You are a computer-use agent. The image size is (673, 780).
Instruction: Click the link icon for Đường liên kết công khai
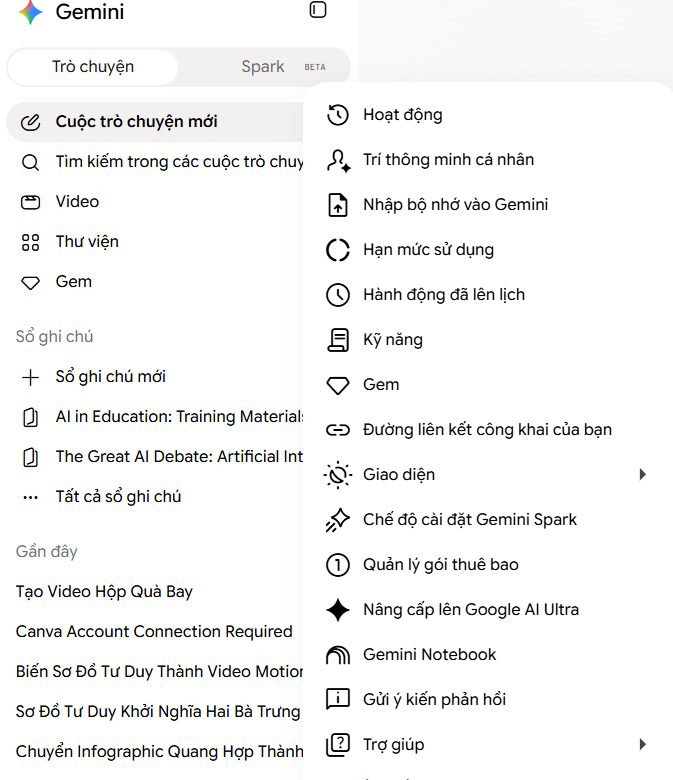[338, 430]
